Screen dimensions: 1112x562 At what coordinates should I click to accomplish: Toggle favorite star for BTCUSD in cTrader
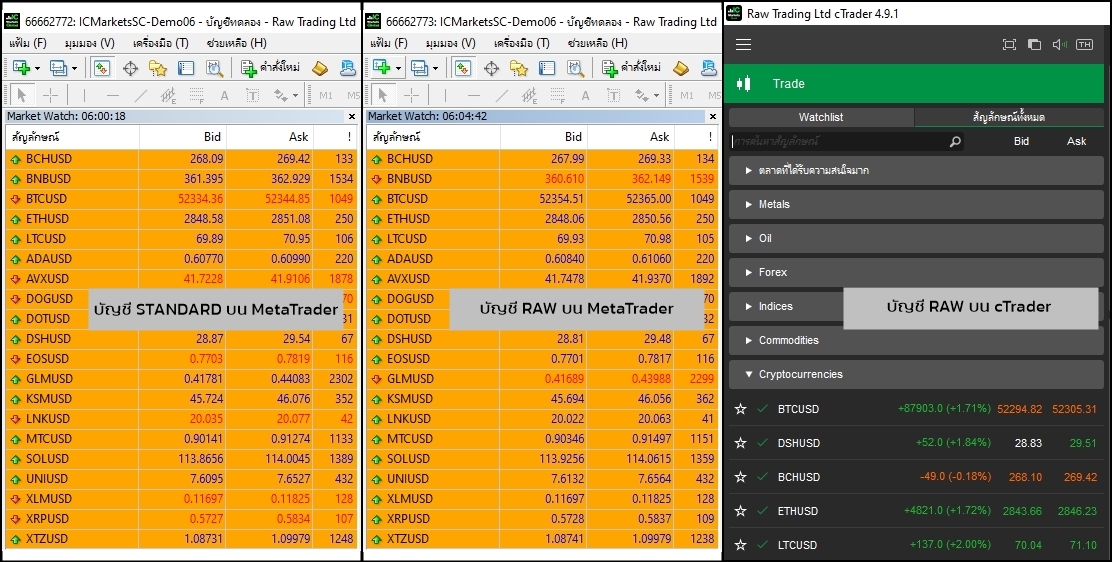[x=740, y=409]
